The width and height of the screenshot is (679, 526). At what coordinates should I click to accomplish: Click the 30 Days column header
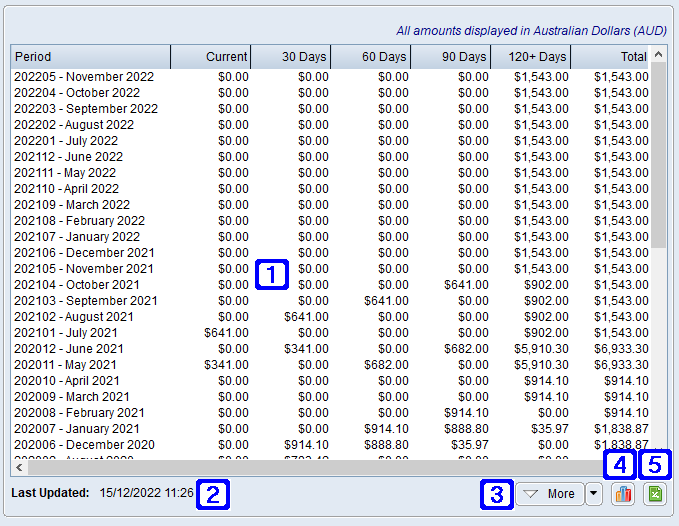[291, 57]
